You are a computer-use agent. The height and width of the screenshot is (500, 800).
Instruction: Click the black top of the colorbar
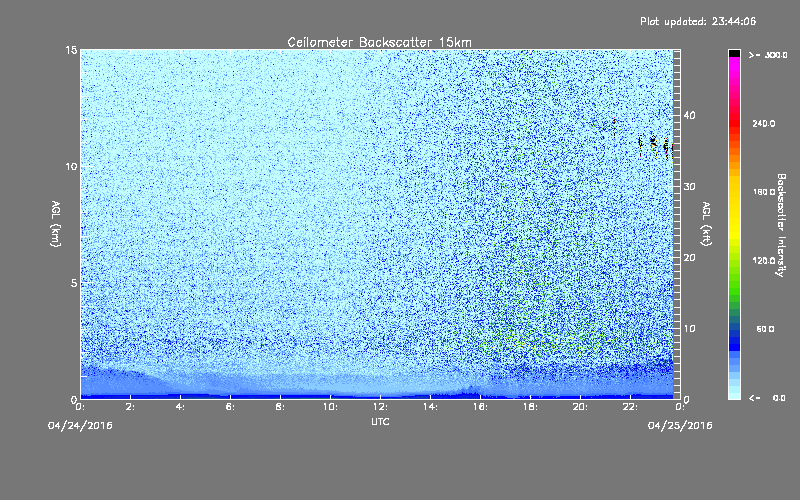coord(734,53)
